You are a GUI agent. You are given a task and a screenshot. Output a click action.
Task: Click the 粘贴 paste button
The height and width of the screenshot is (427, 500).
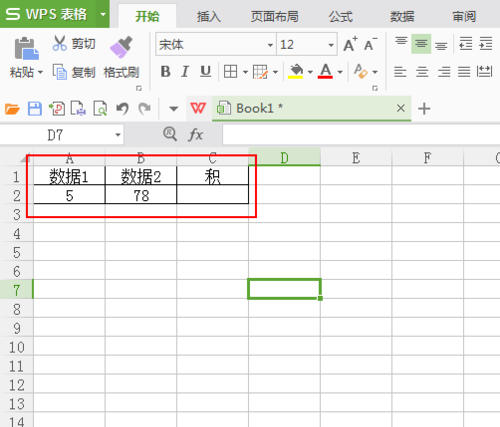click(x=26, y=57)
